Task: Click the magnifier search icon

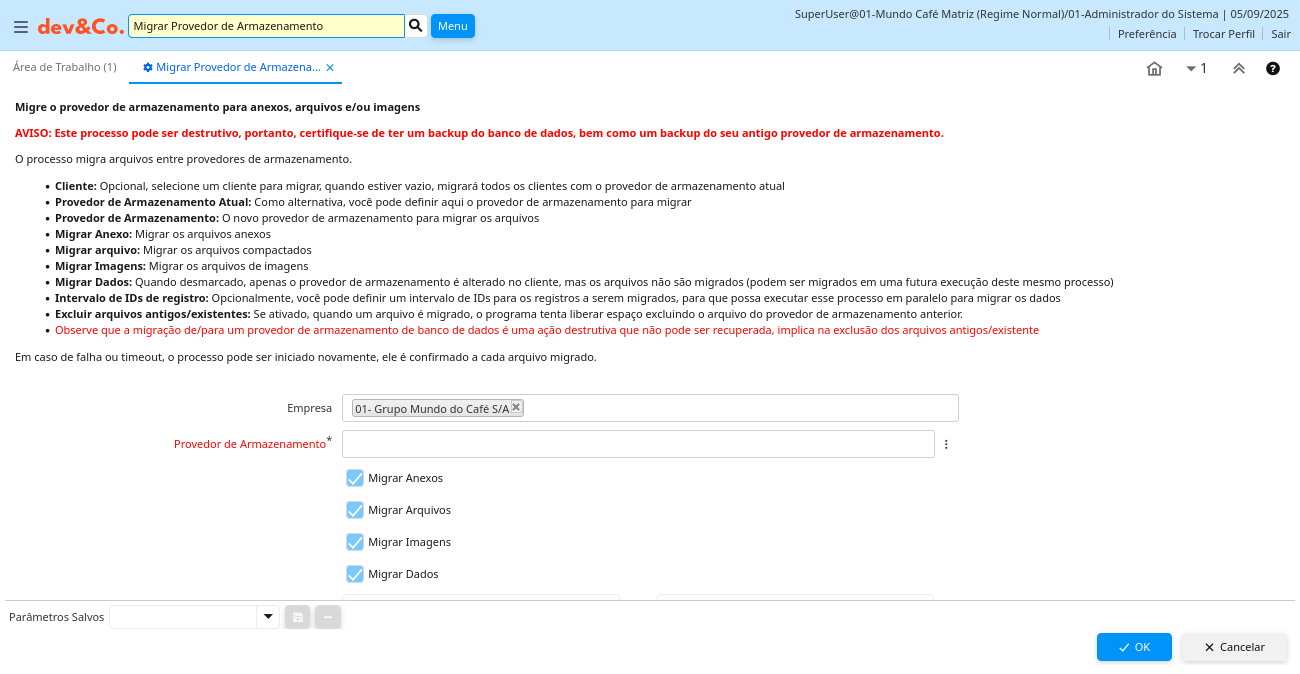Action: (x=416, y=26)
